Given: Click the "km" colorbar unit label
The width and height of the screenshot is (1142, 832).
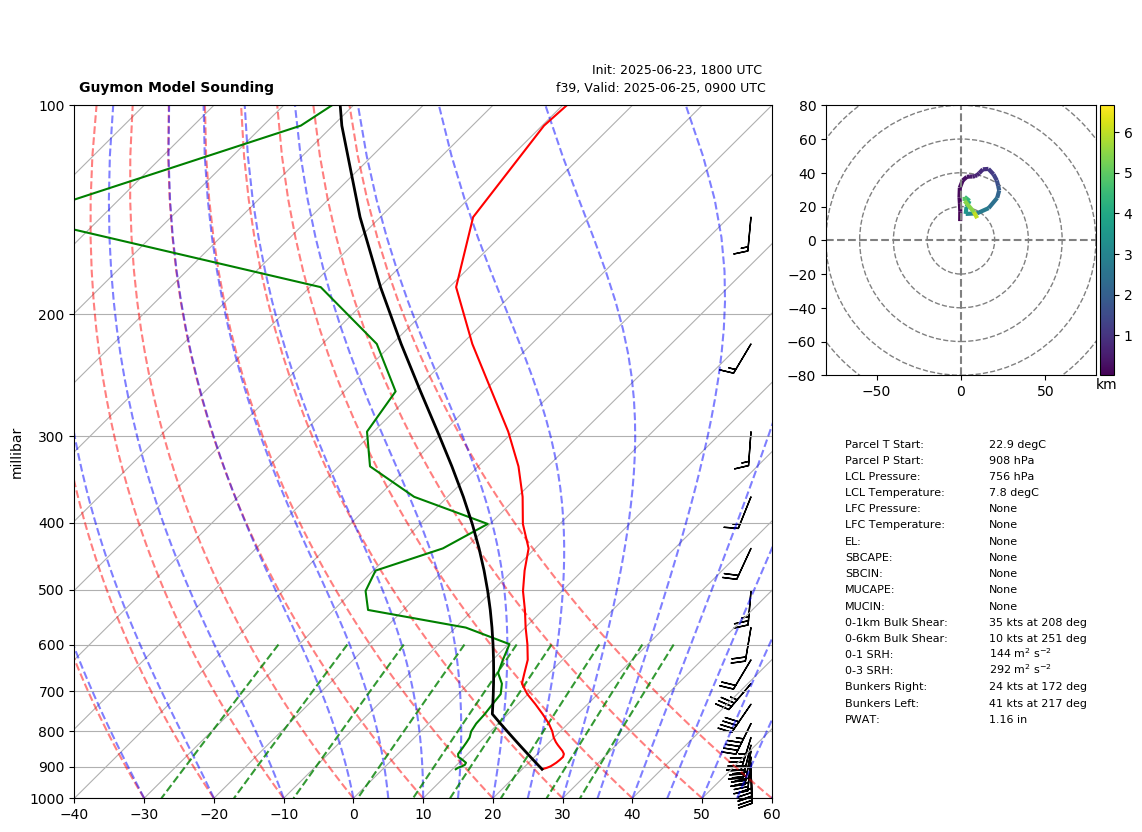Looking at the screenshot, I should 1106,384.
